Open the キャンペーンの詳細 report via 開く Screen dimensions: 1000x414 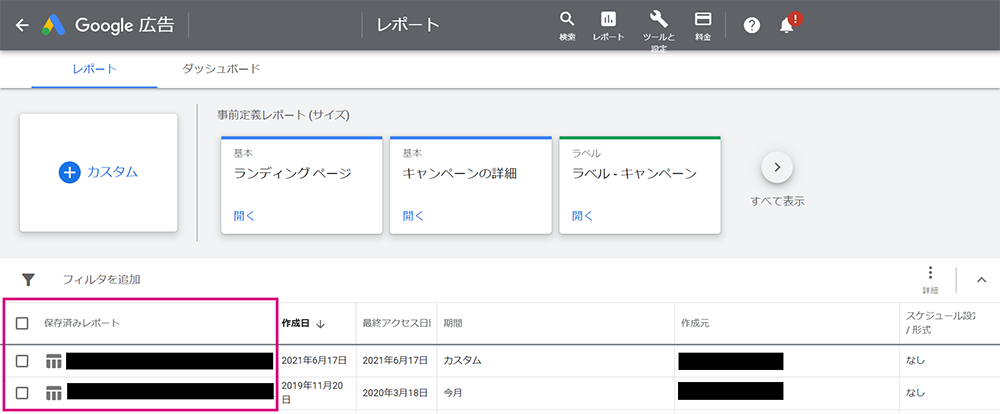(x=413, y=216)
